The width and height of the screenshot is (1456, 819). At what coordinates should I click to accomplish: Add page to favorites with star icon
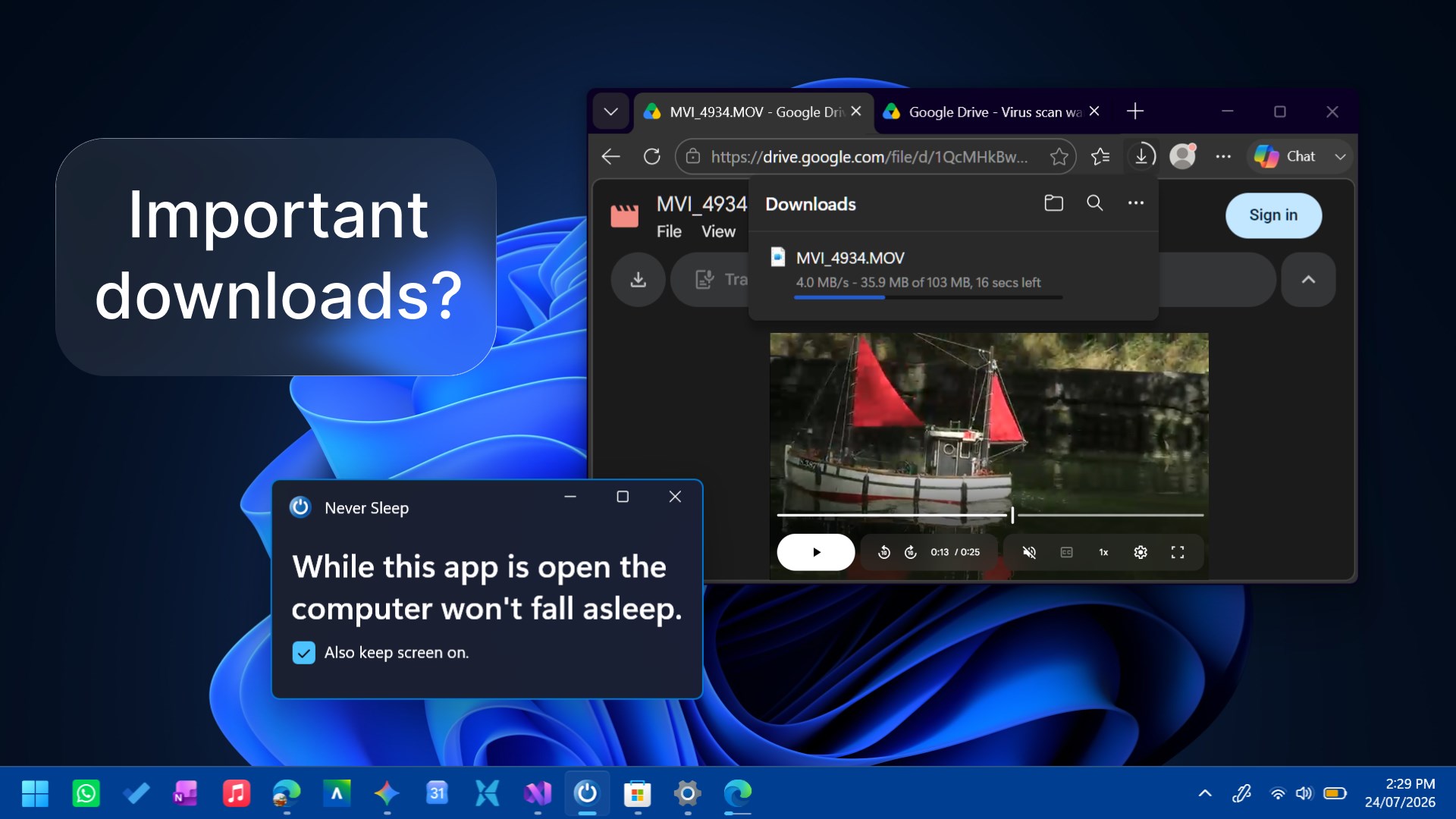(x=1059, y=156)
